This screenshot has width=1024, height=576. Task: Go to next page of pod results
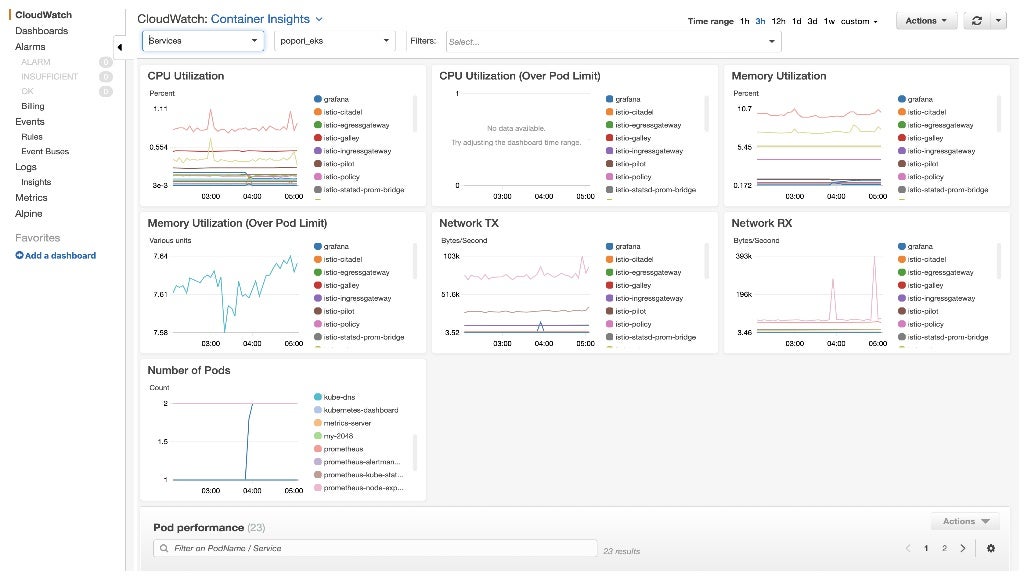click(x=963, y=548)
